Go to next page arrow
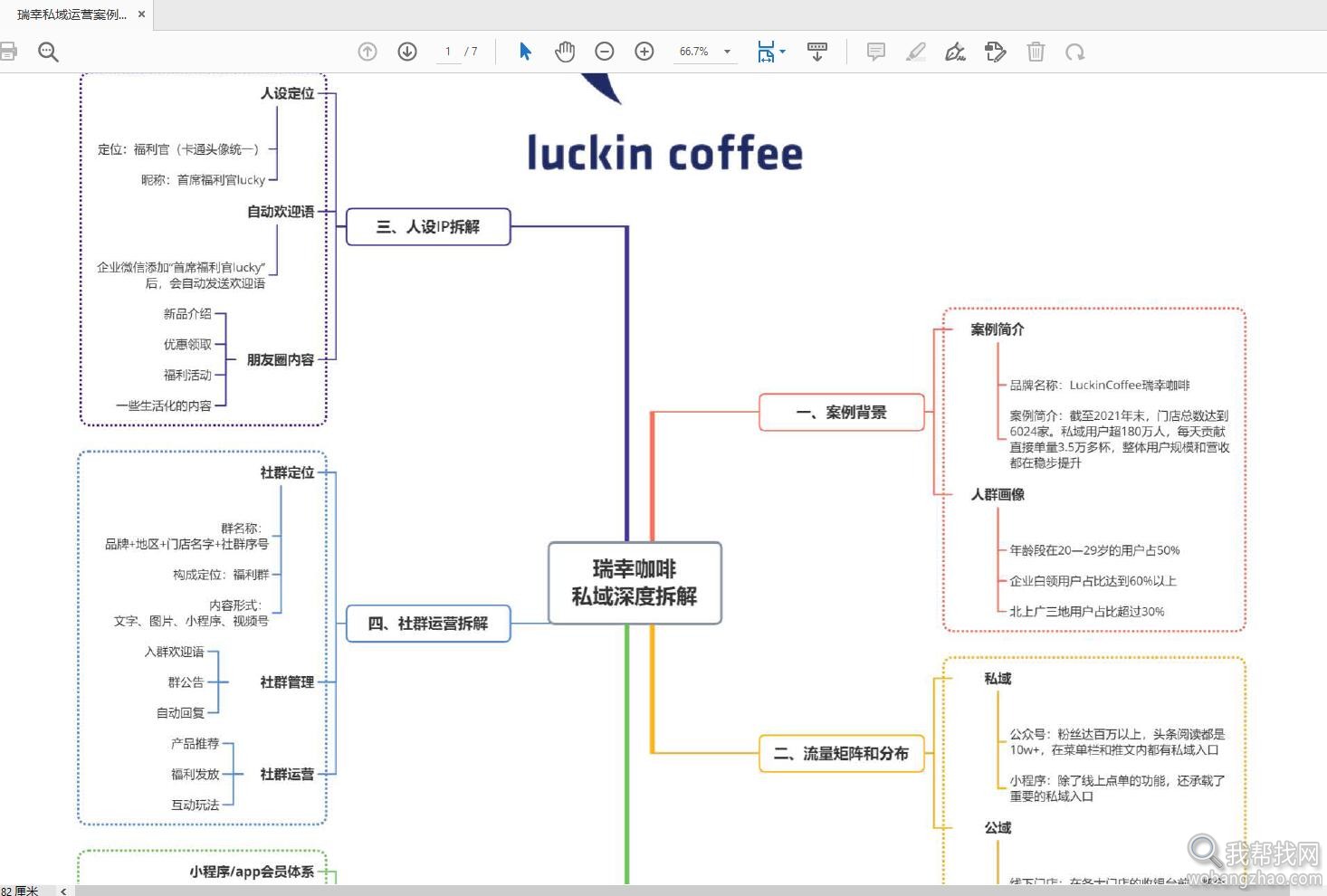Viewport: 1327px width, 896px height. pyautogui.click(x=407, y=52)
